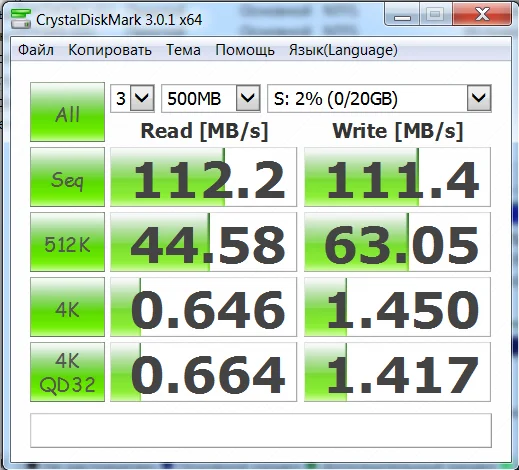The height and width of the screenshot is (470, 519).
Task: Open the Помощь menu
Action: (245, 50)
